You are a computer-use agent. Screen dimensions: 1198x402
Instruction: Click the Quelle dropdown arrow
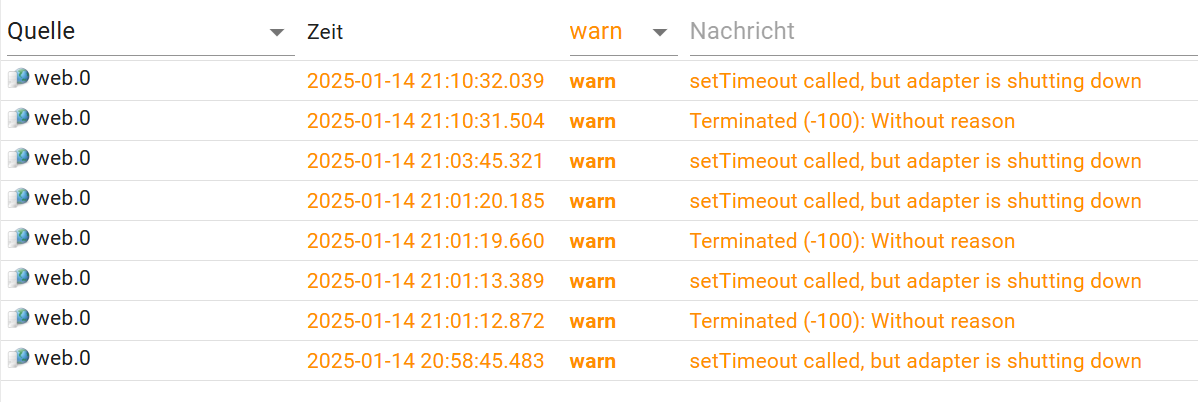[277, 33]
